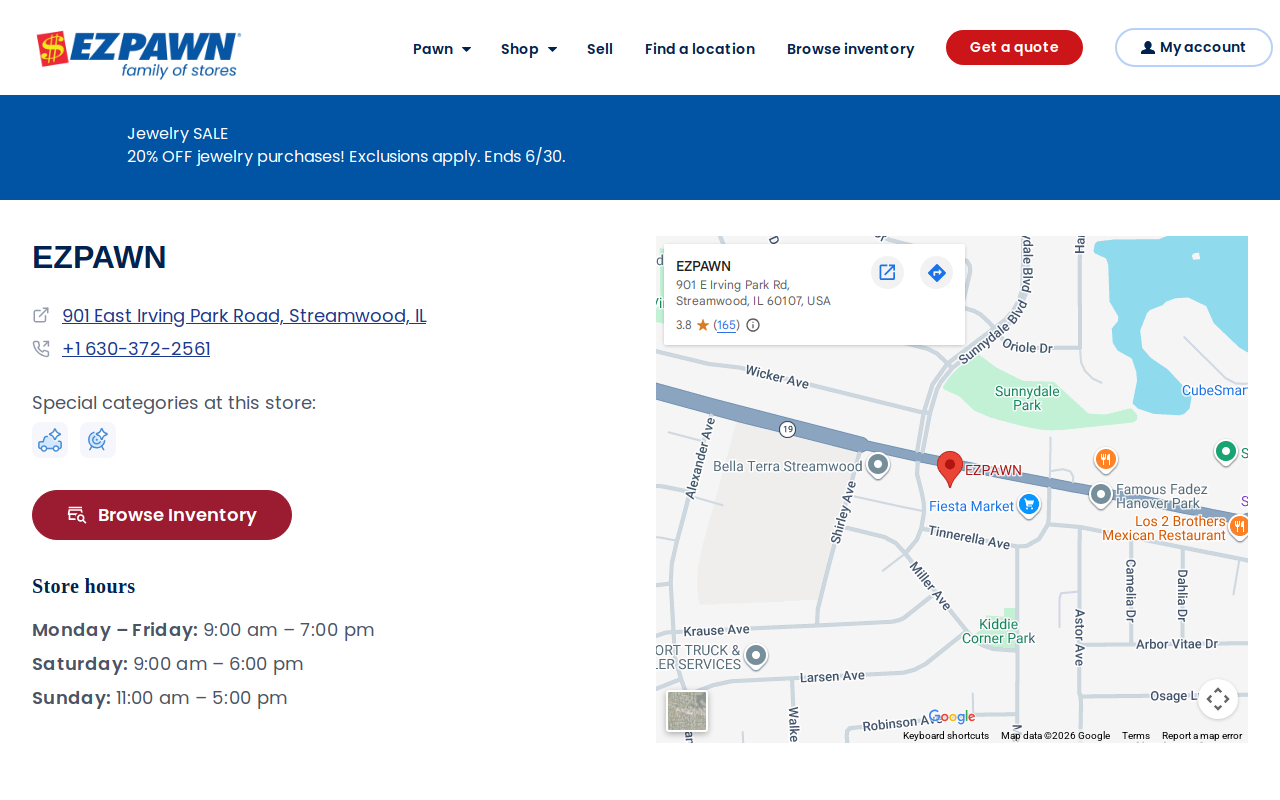
Task: Open the store address link
Action: [244, 316]
